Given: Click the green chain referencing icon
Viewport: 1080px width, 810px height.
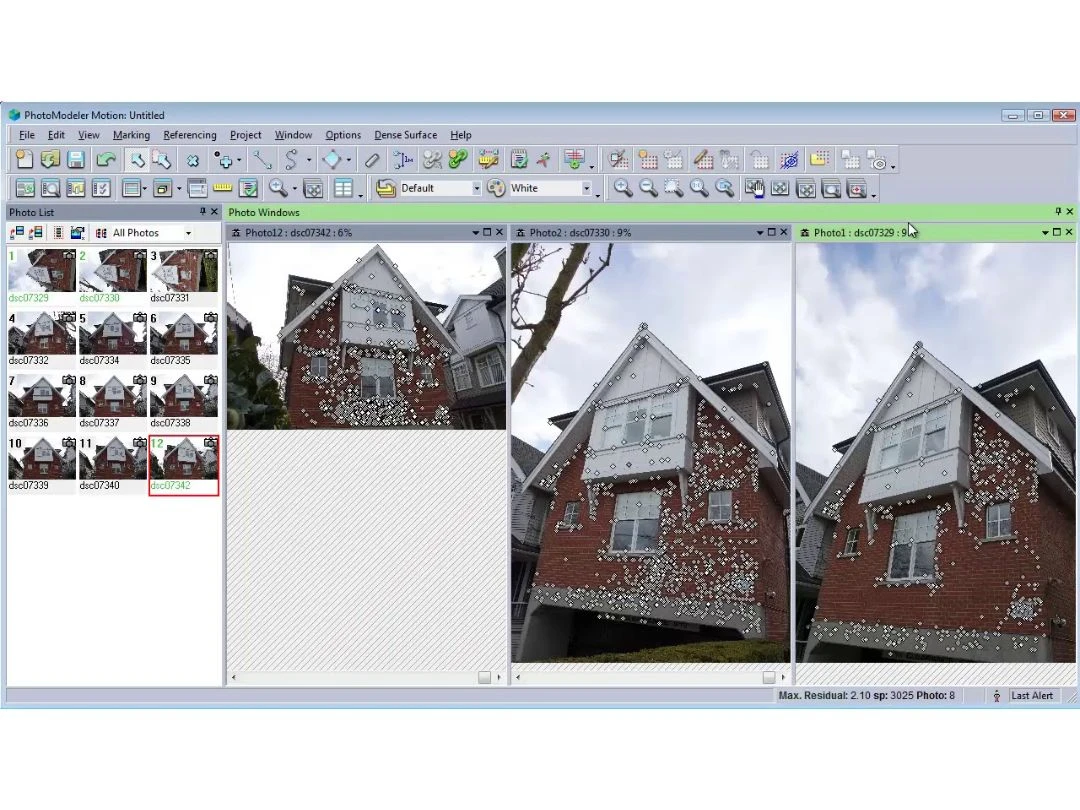Looking at the screenshot, I should tap(458, 160).
